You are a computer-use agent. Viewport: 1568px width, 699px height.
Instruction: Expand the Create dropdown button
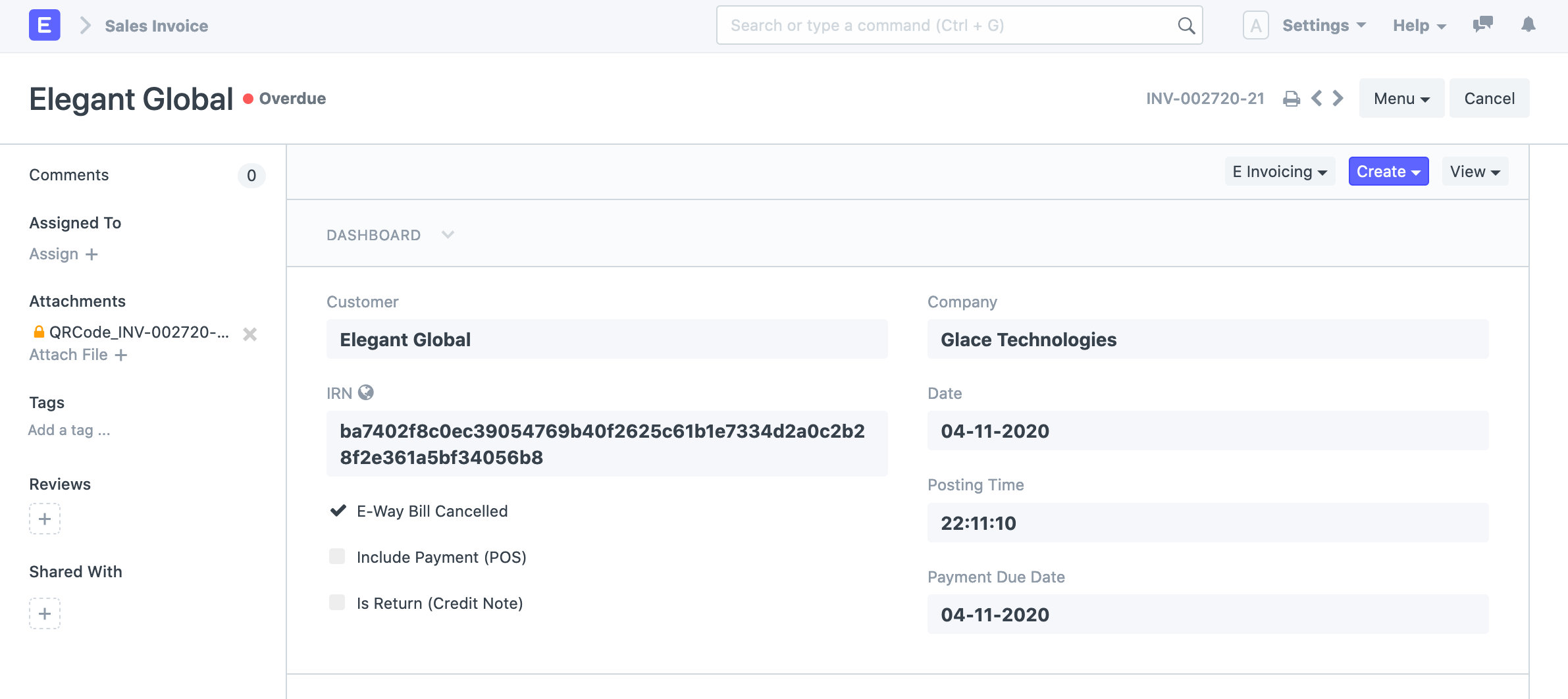click(x=1388, y=172)
